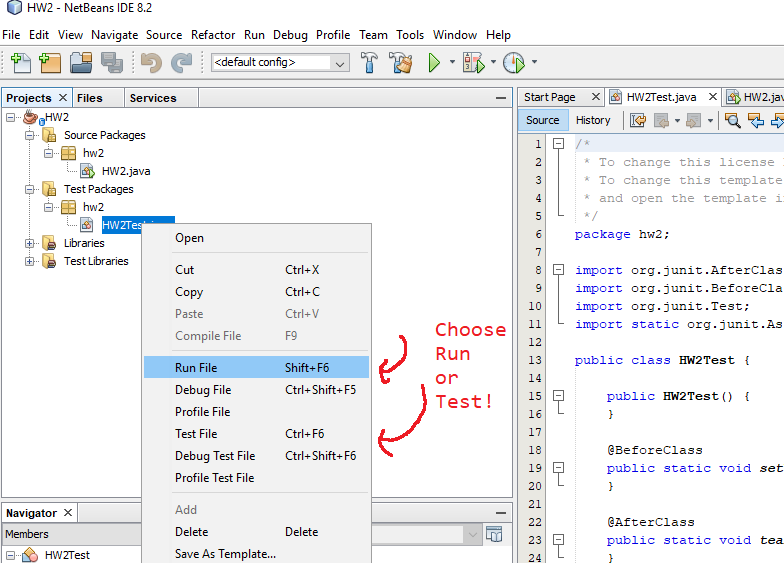The width and height of the screenshot is (784, 563).
Task: Click the editor Forward navigation icon
Action: 694,120
